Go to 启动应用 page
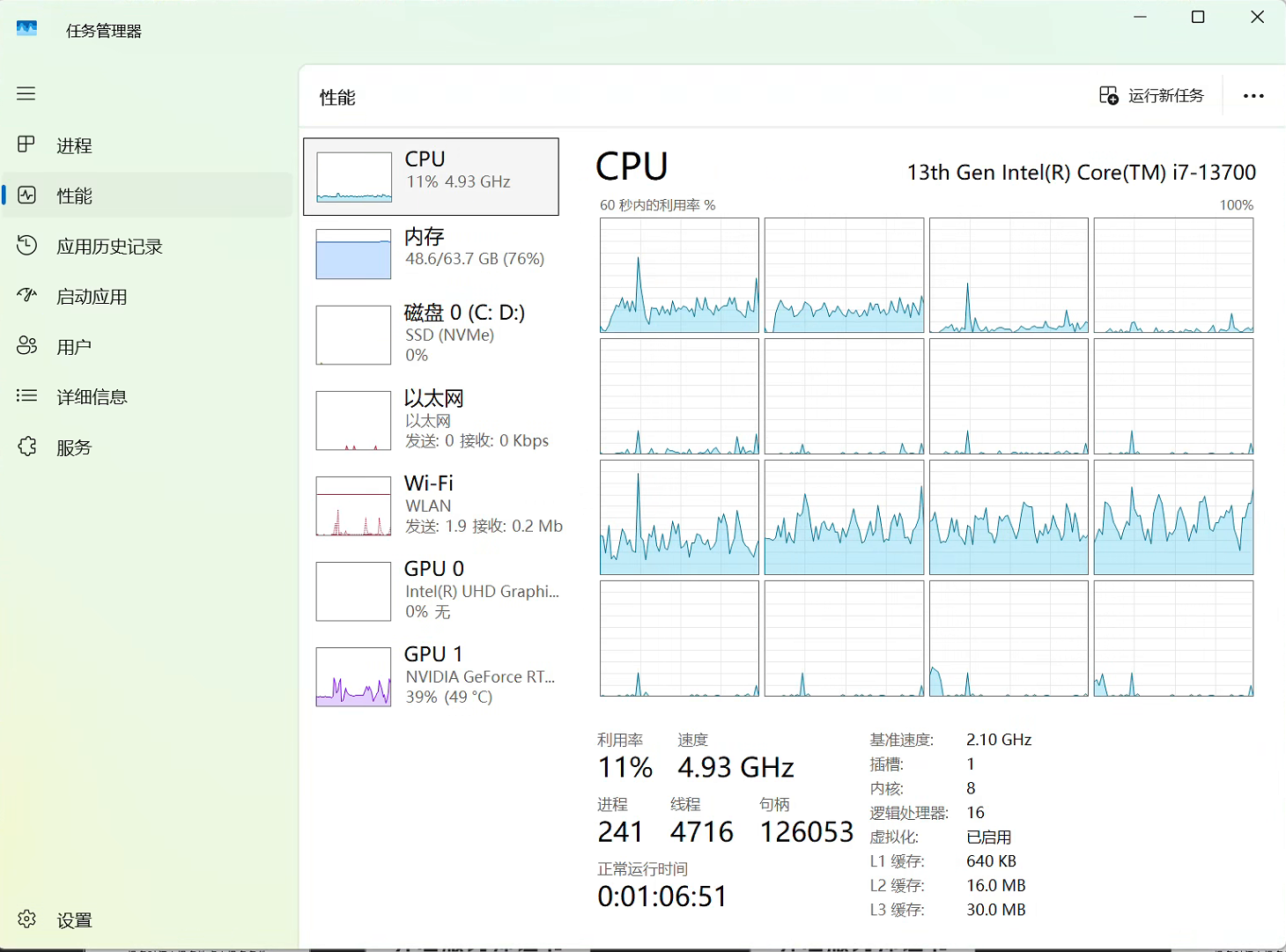 148,297
